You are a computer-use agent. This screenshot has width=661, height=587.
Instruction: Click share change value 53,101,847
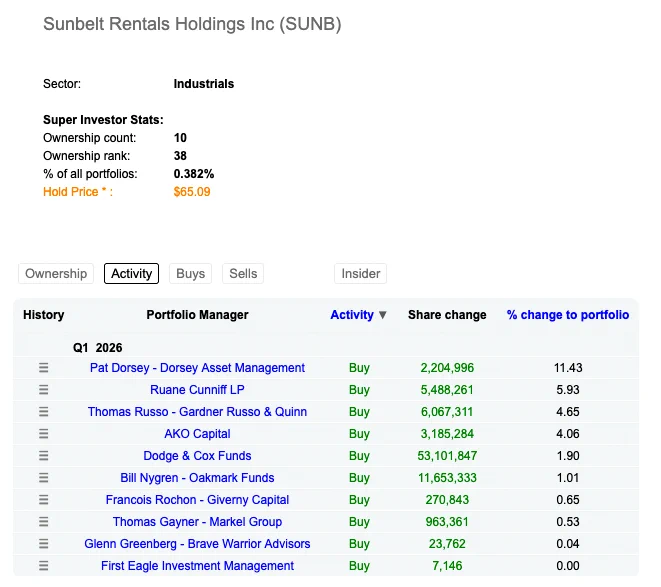[447, 455]
